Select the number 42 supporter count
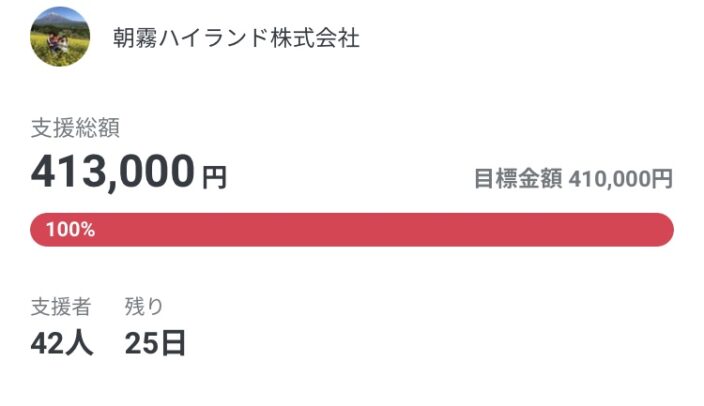Image resolution: width=704 pixels, height=406 pixels. tap(47, 343)
